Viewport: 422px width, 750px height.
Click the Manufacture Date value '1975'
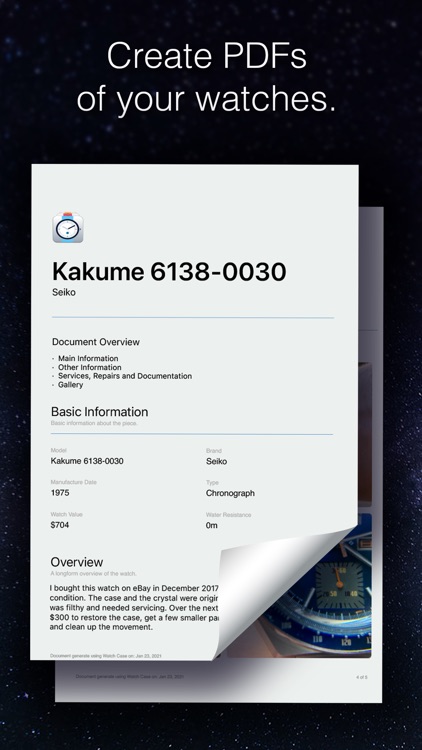click(60, 493)
